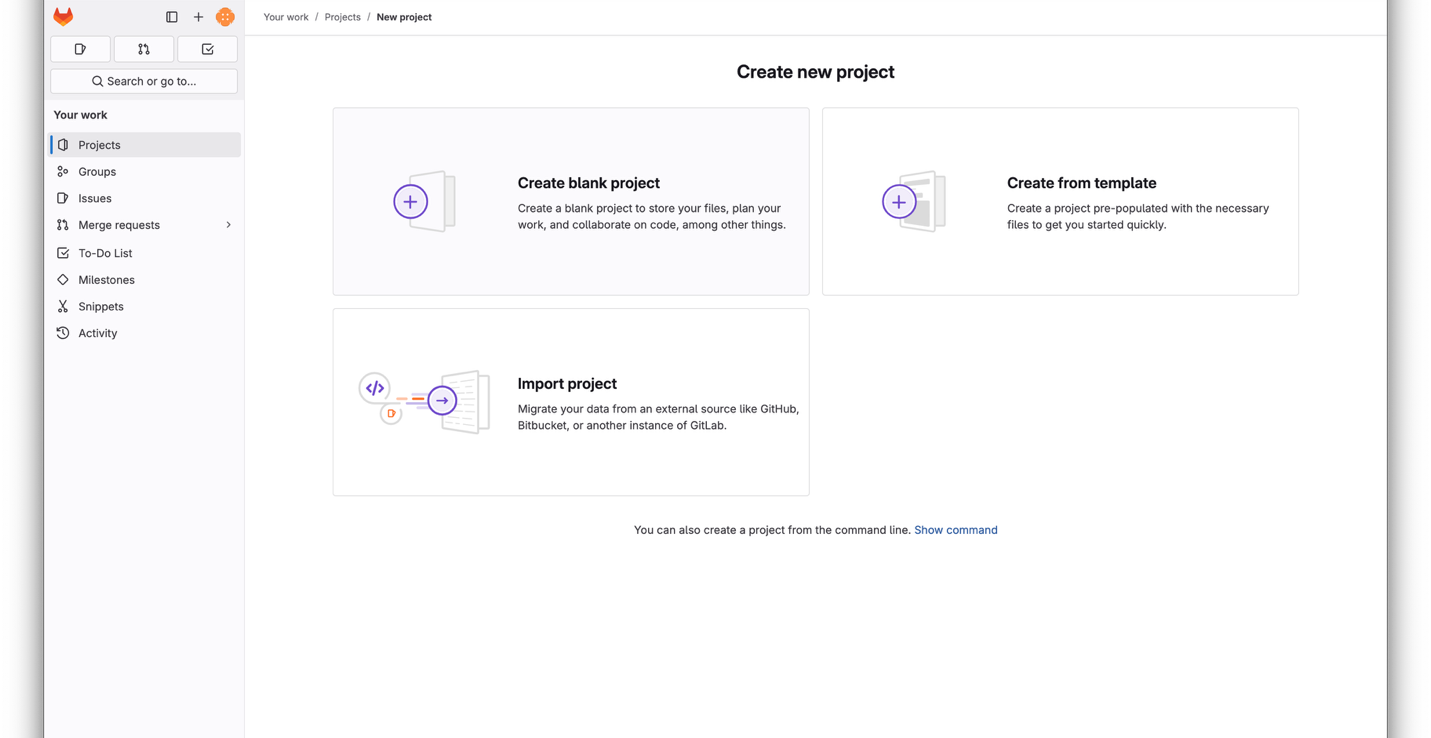Open the Assigned issues shortcut icon
This screenshot has height=738, width=1431.
click(x=80, y=48)
